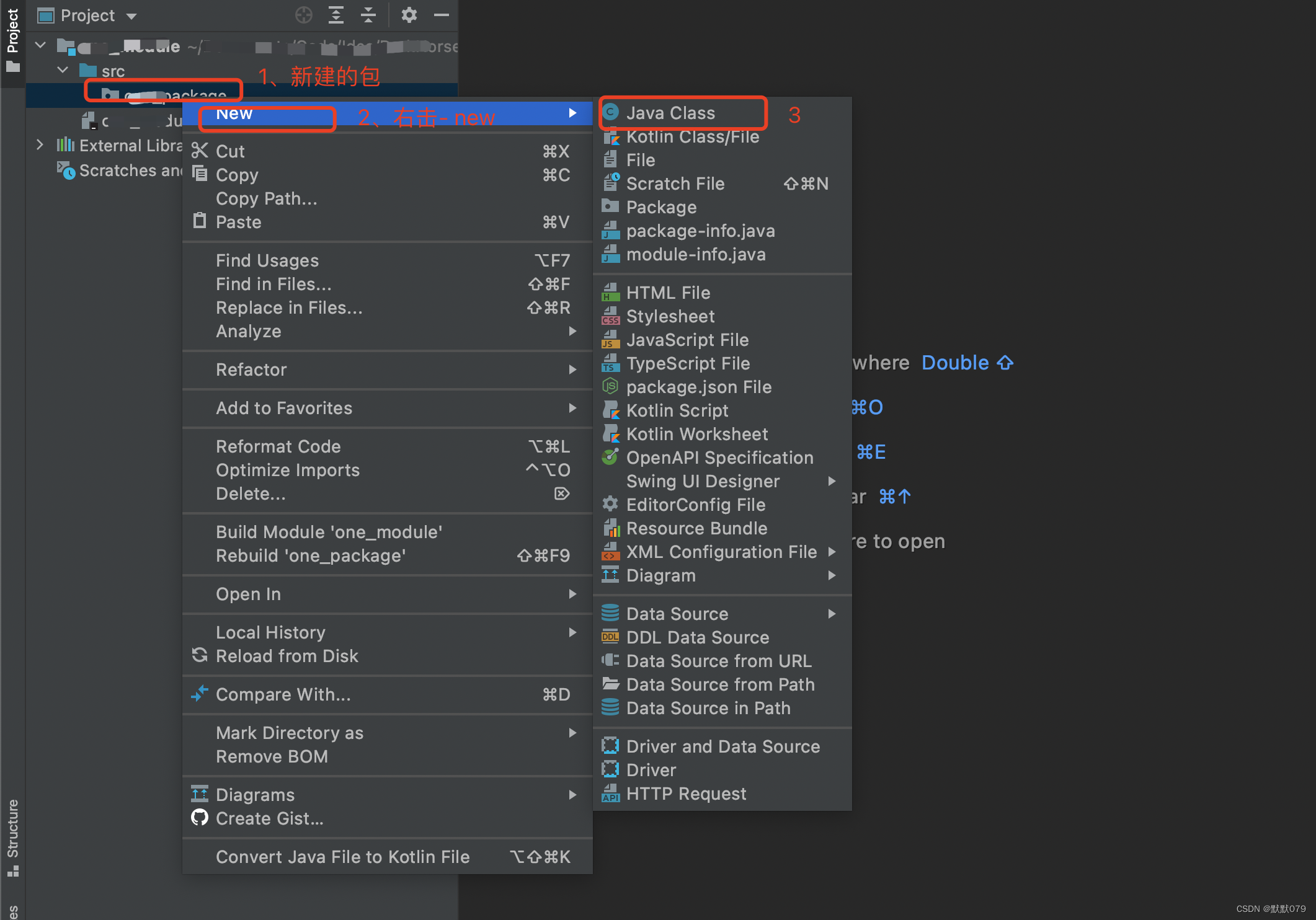This screenshot has height=920, width=1316.
Task: Collapse the src folder tree node
Action: (63, 71)
